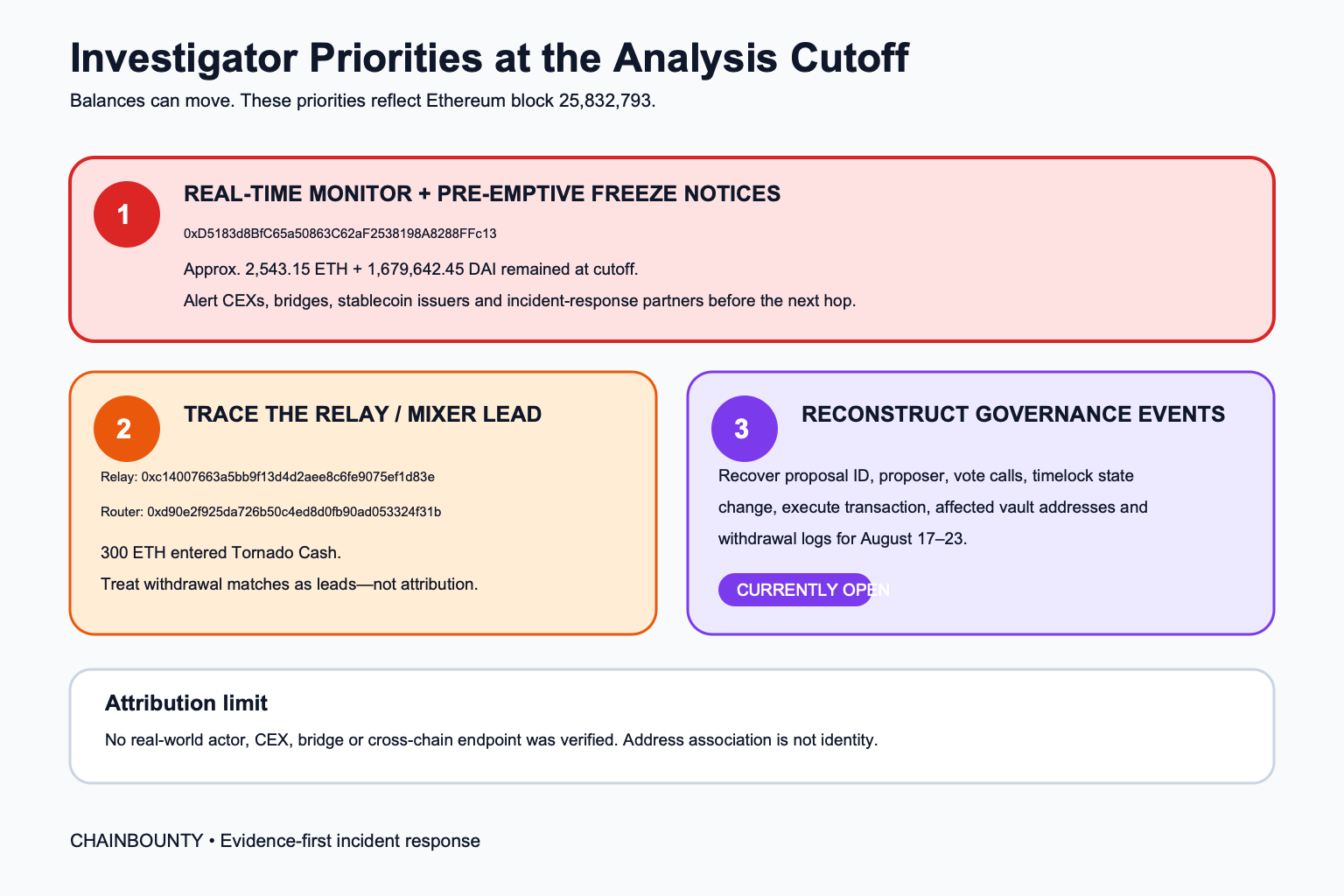Select the Router address 0xd90e2f925da7
The width and height of the screenshot is (1344, 896).
click(x=270, y=512)
